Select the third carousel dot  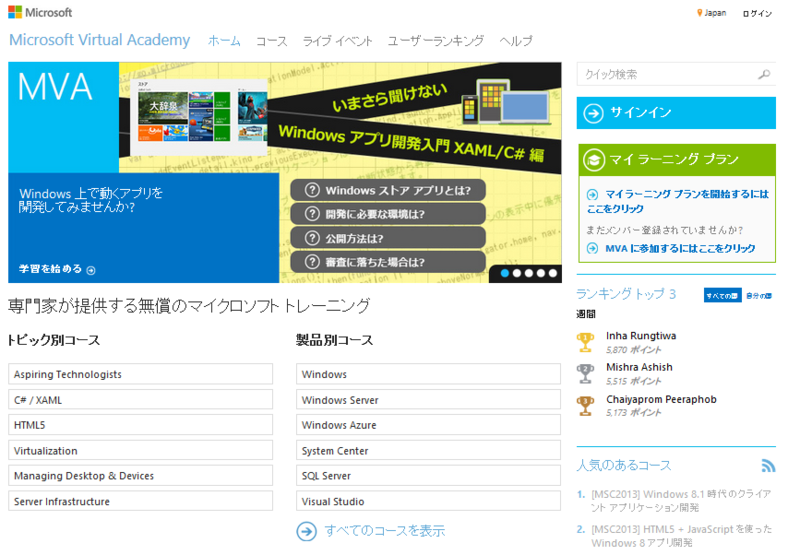click(x=529, y=273)
